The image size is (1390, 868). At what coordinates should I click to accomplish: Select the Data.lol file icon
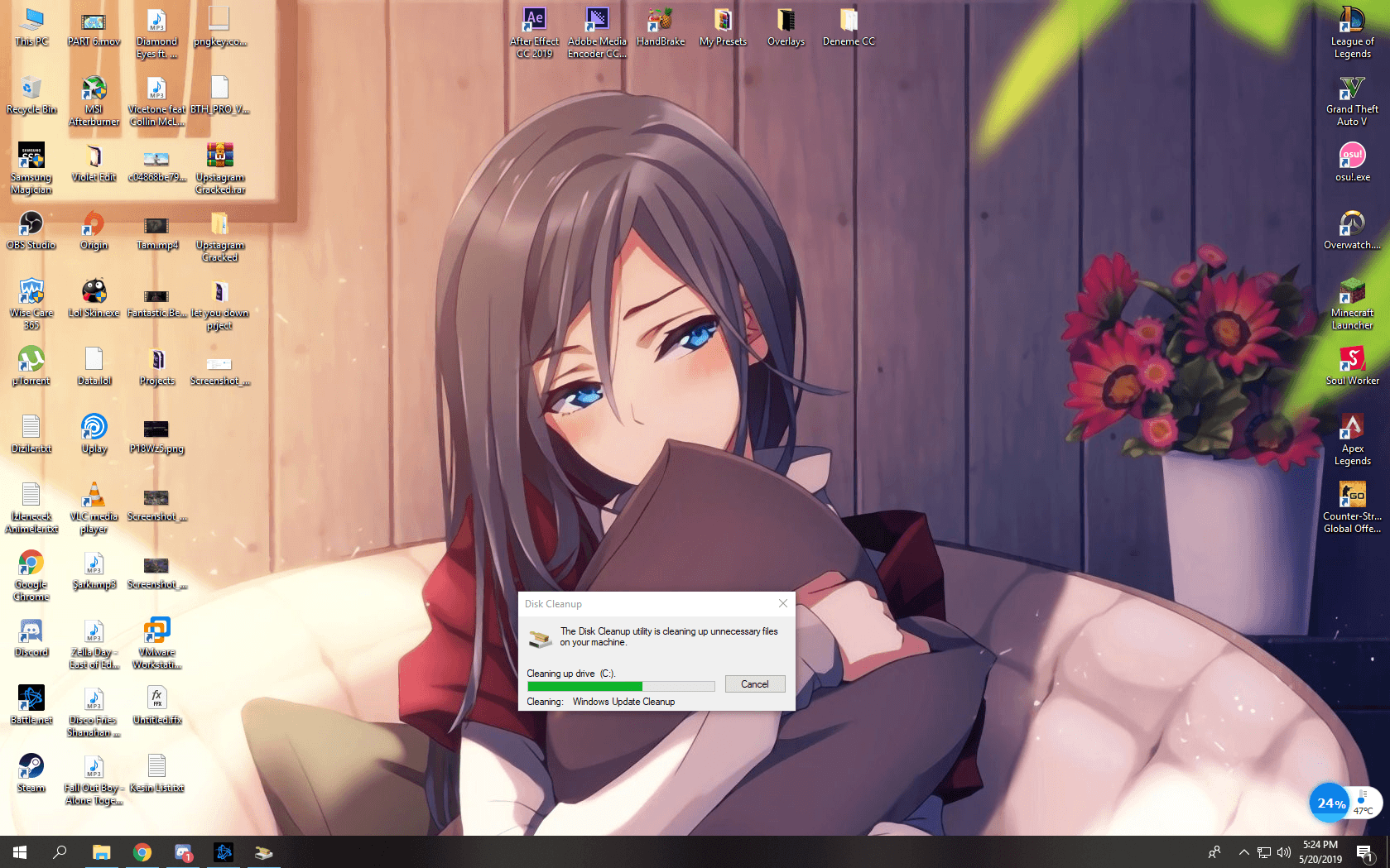(x=94, y=367)
